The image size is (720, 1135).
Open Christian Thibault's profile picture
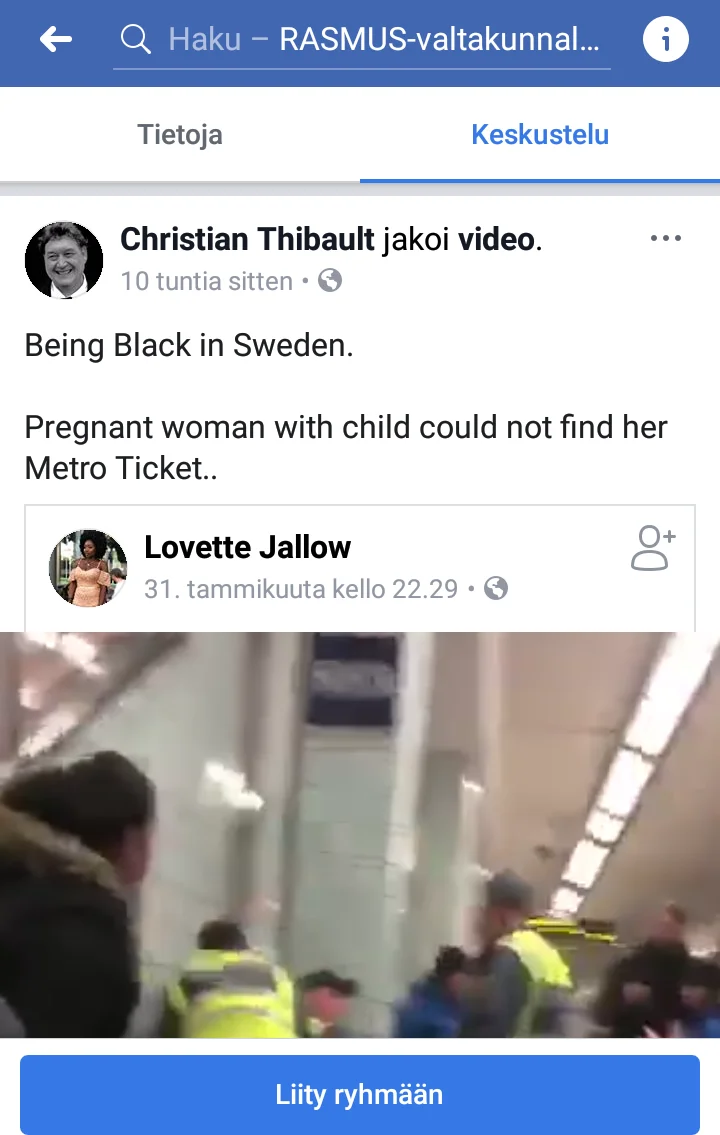click(64, 260)
